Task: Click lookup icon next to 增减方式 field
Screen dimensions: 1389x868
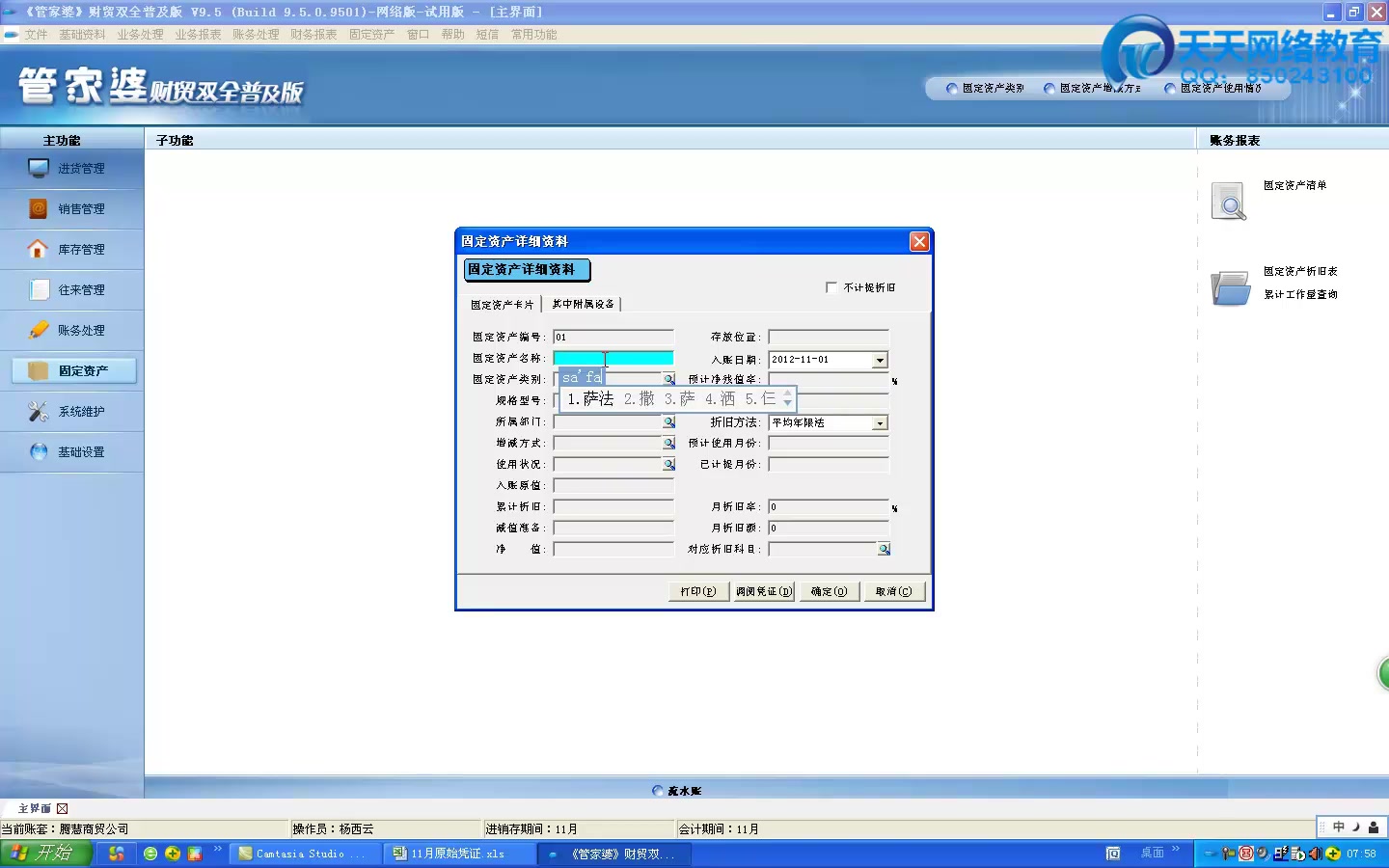Action: pos(668,444)
